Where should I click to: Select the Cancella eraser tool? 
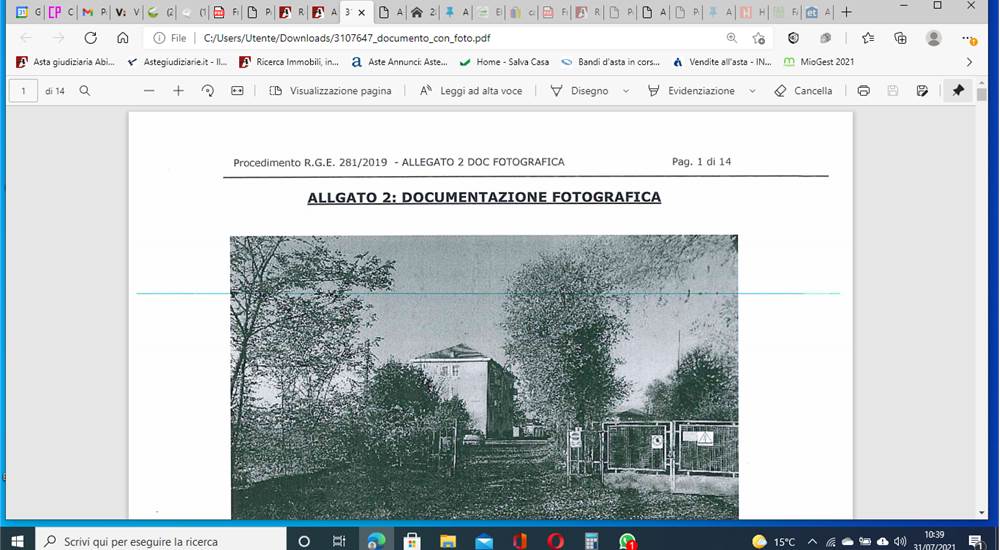[803, 91]
